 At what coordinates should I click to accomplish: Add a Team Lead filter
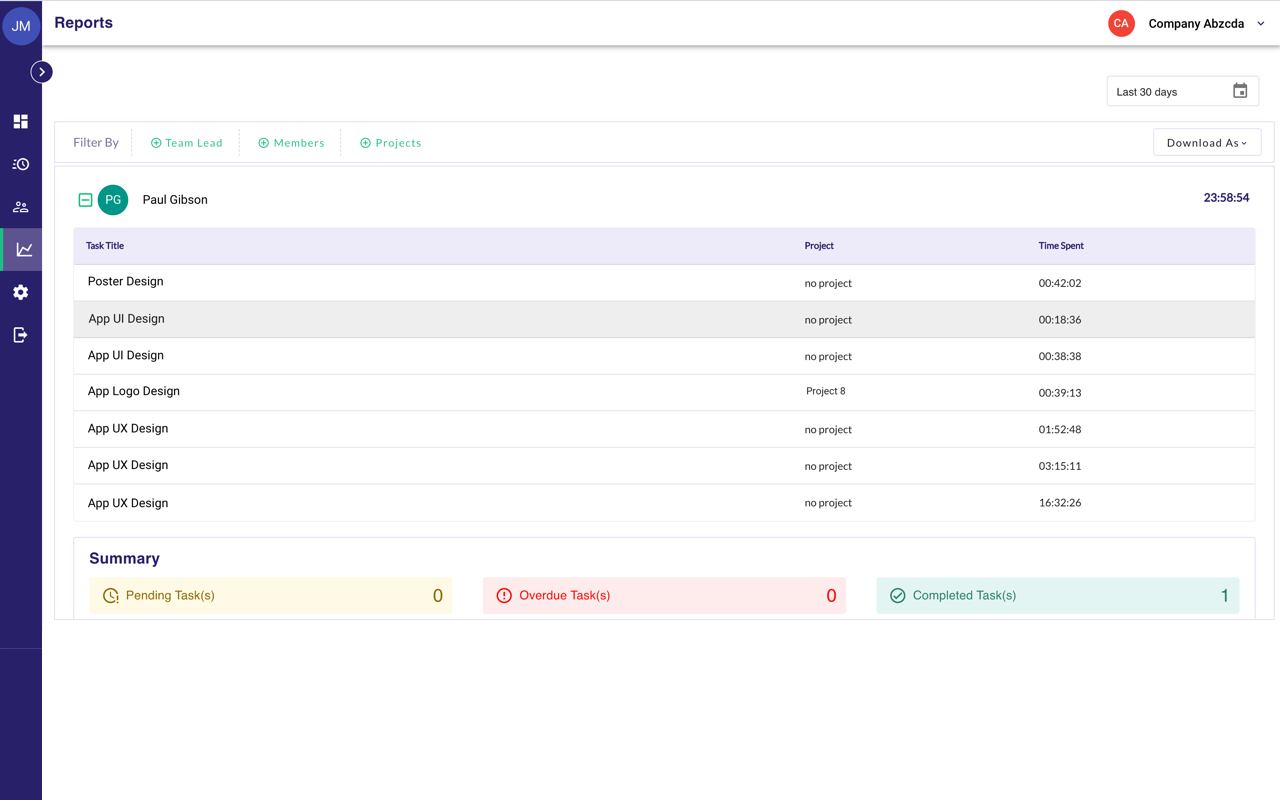(186, 143)
